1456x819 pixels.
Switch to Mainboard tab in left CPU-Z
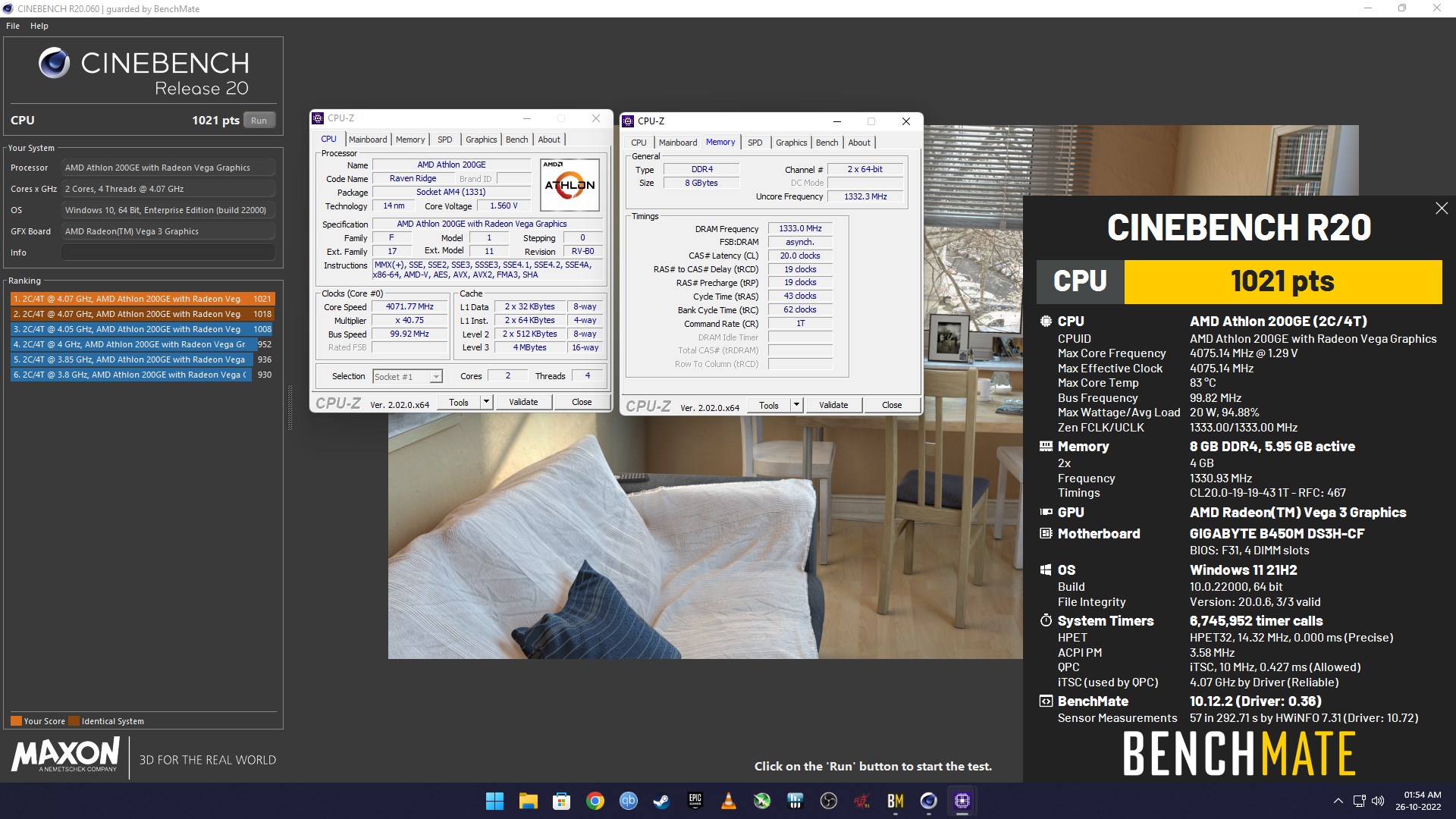pyautogui.click(x=368, y=140)
